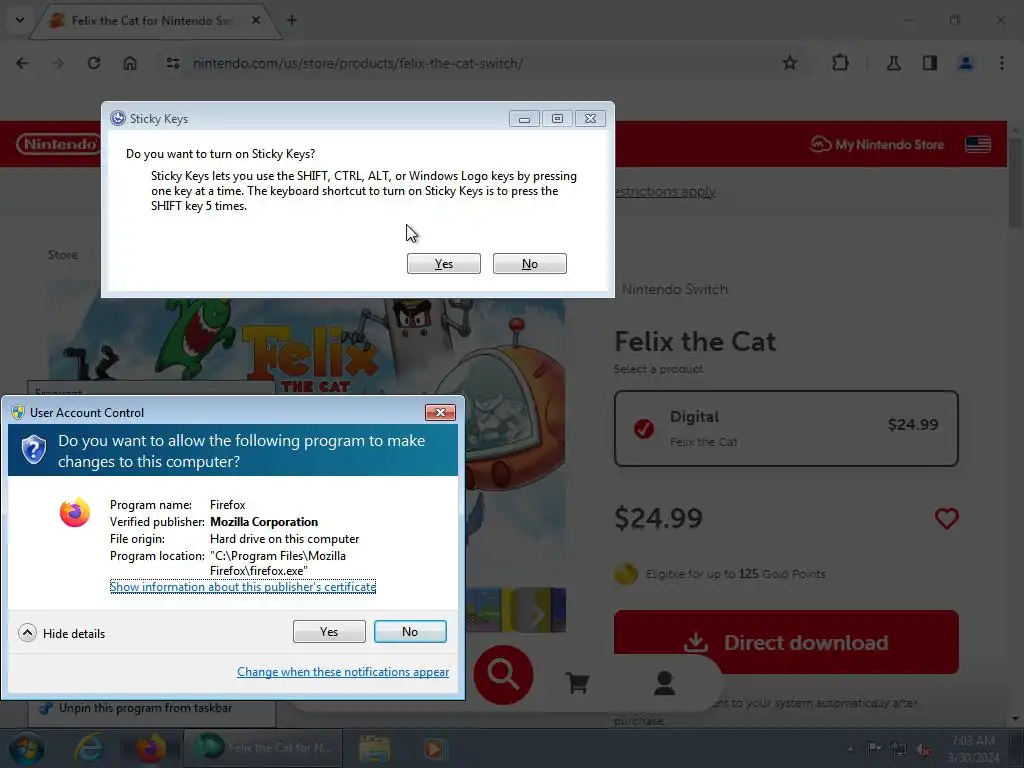This screenshot has height=768, width=1024.
Task: Open browser extensions puzzle icon
Action: (x=840, y=63)
